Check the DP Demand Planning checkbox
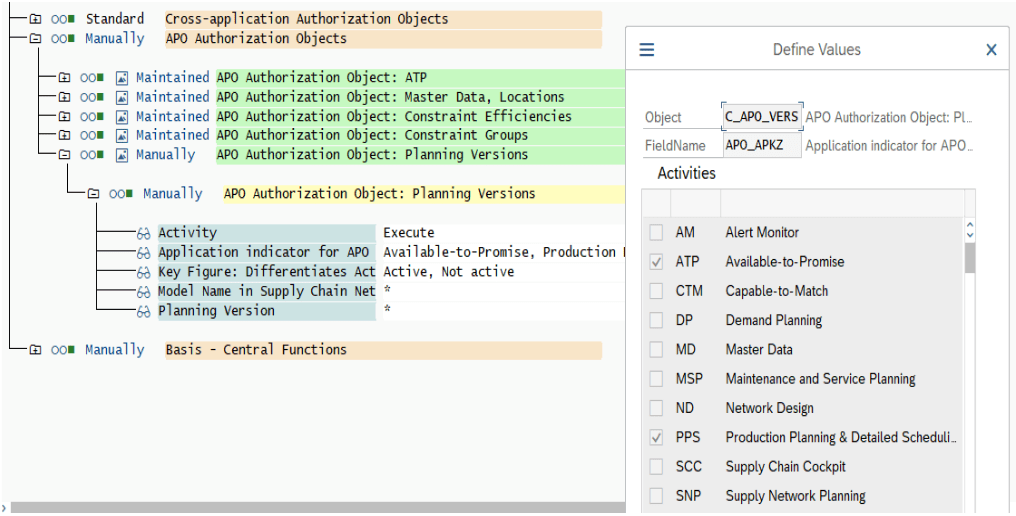 [656, 320]
